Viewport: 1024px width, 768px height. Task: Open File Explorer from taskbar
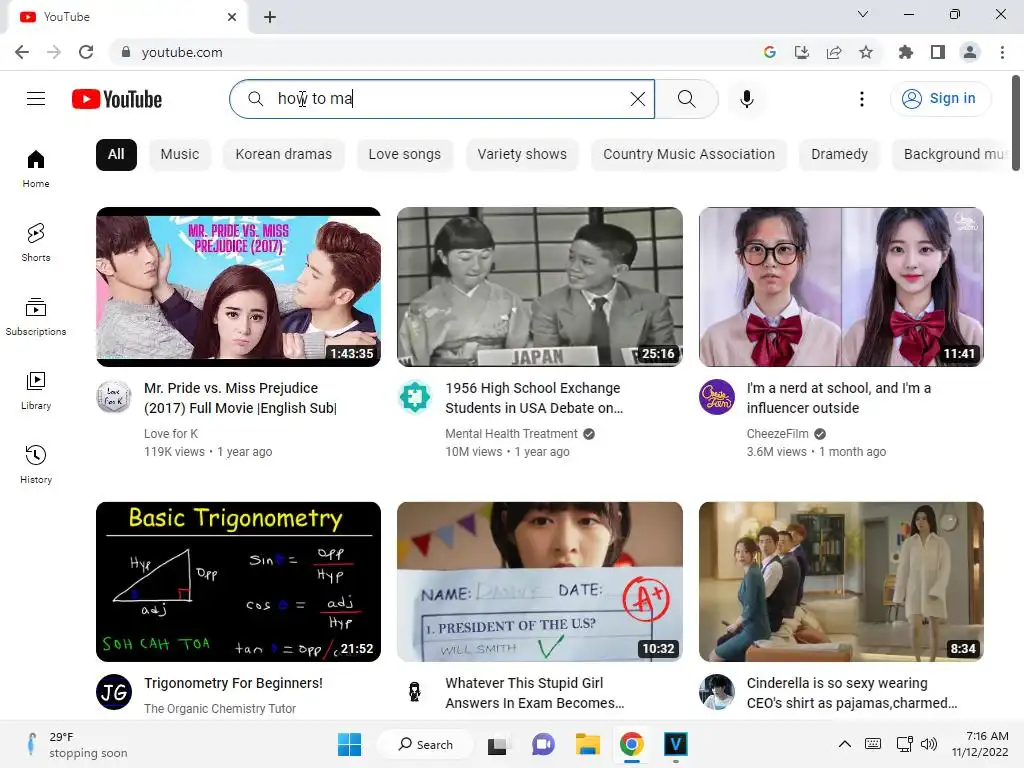coord(588,744)
